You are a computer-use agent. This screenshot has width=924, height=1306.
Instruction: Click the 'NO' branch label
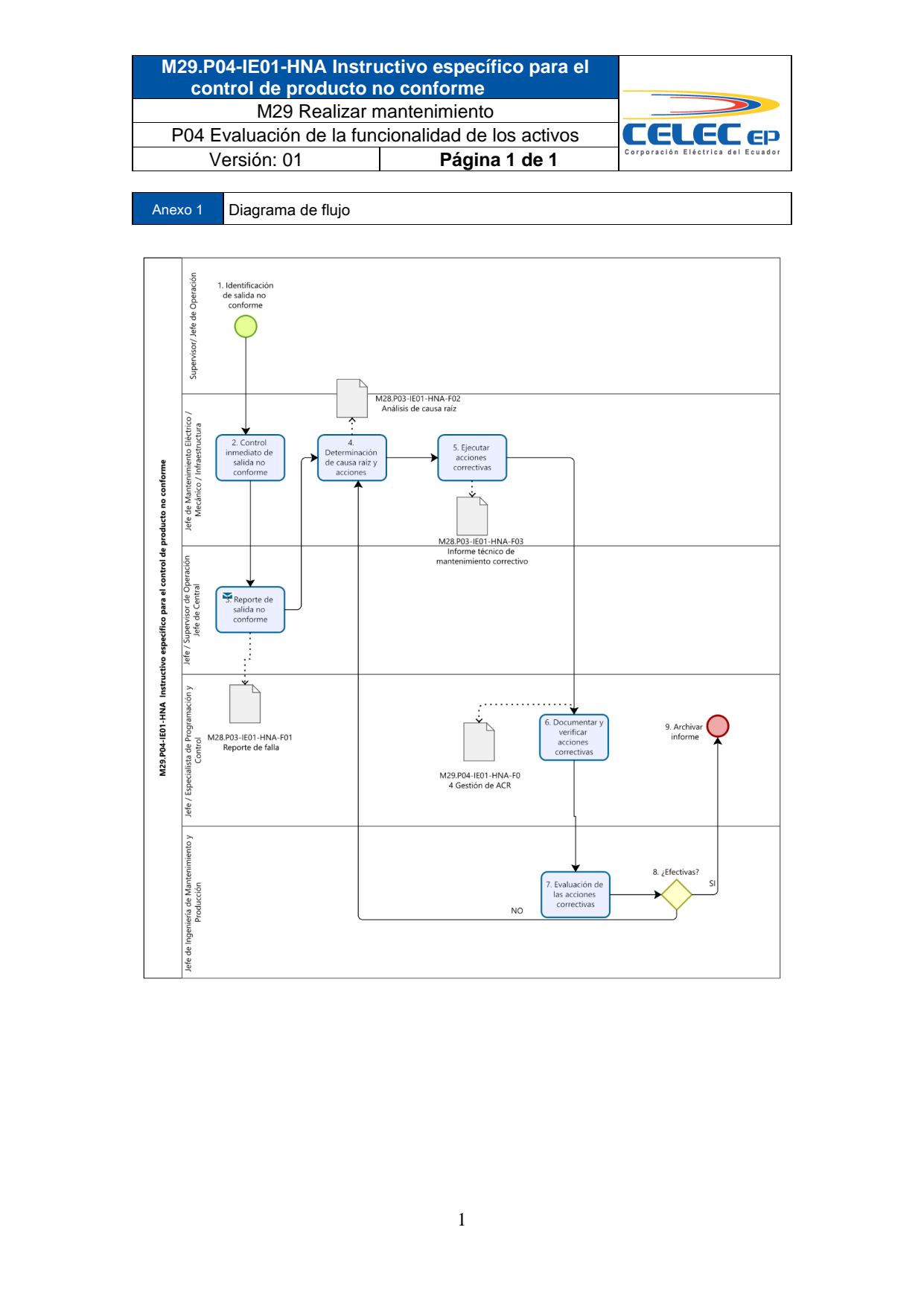click(517, 911)
